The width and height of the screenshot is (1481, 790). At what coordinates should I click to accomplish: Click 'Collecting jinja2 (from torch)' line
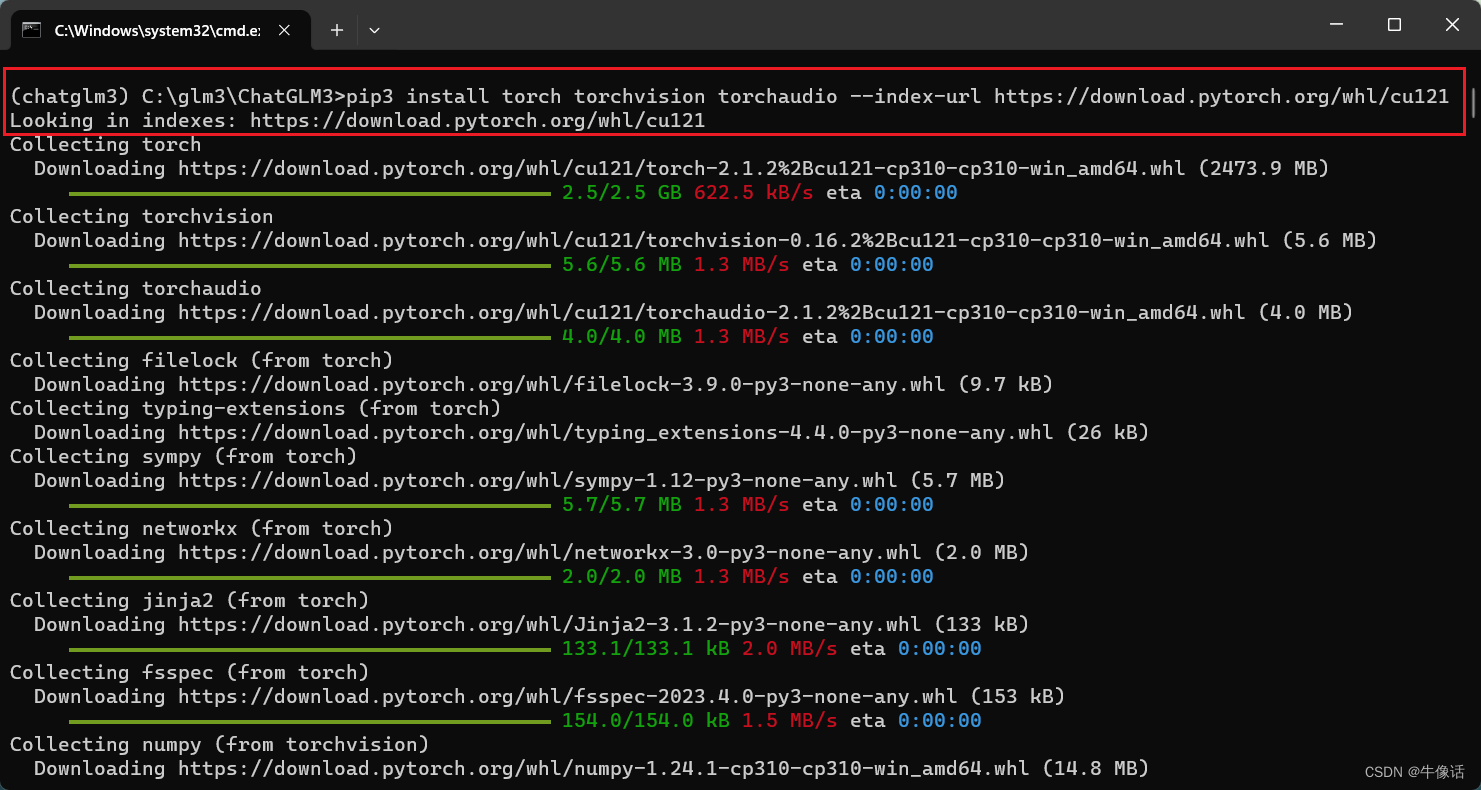(x=189, y=600)
